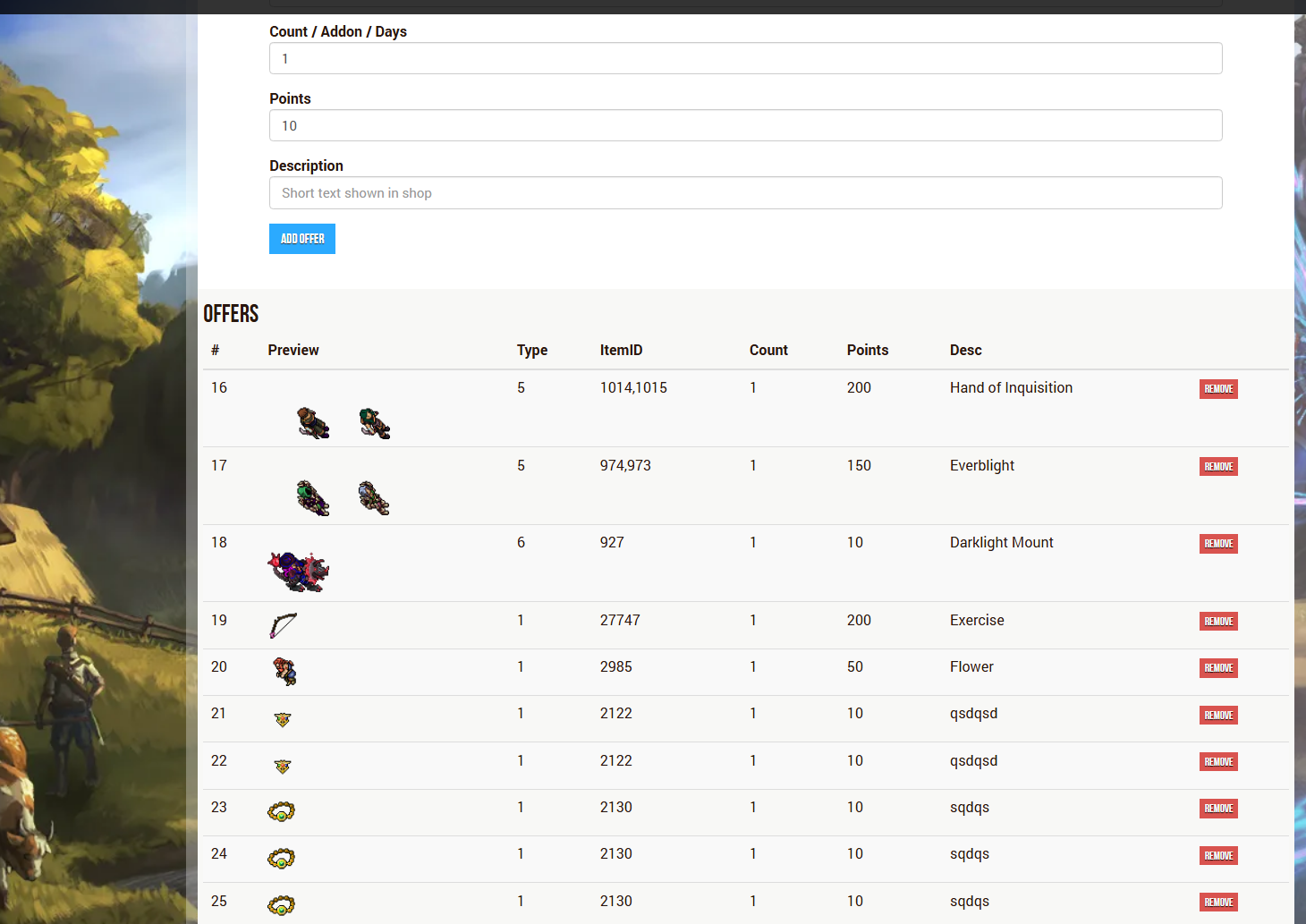Click the amulet icon in row 22
This screenshot has width=1306, height=924.
[283, 767]
